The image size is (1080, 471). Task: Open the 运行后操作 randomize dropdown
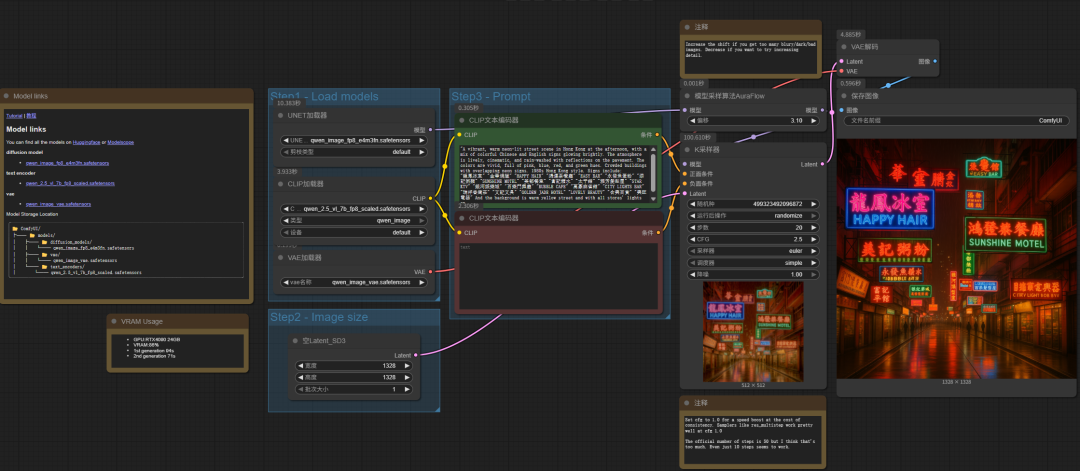tap(754, 216)
